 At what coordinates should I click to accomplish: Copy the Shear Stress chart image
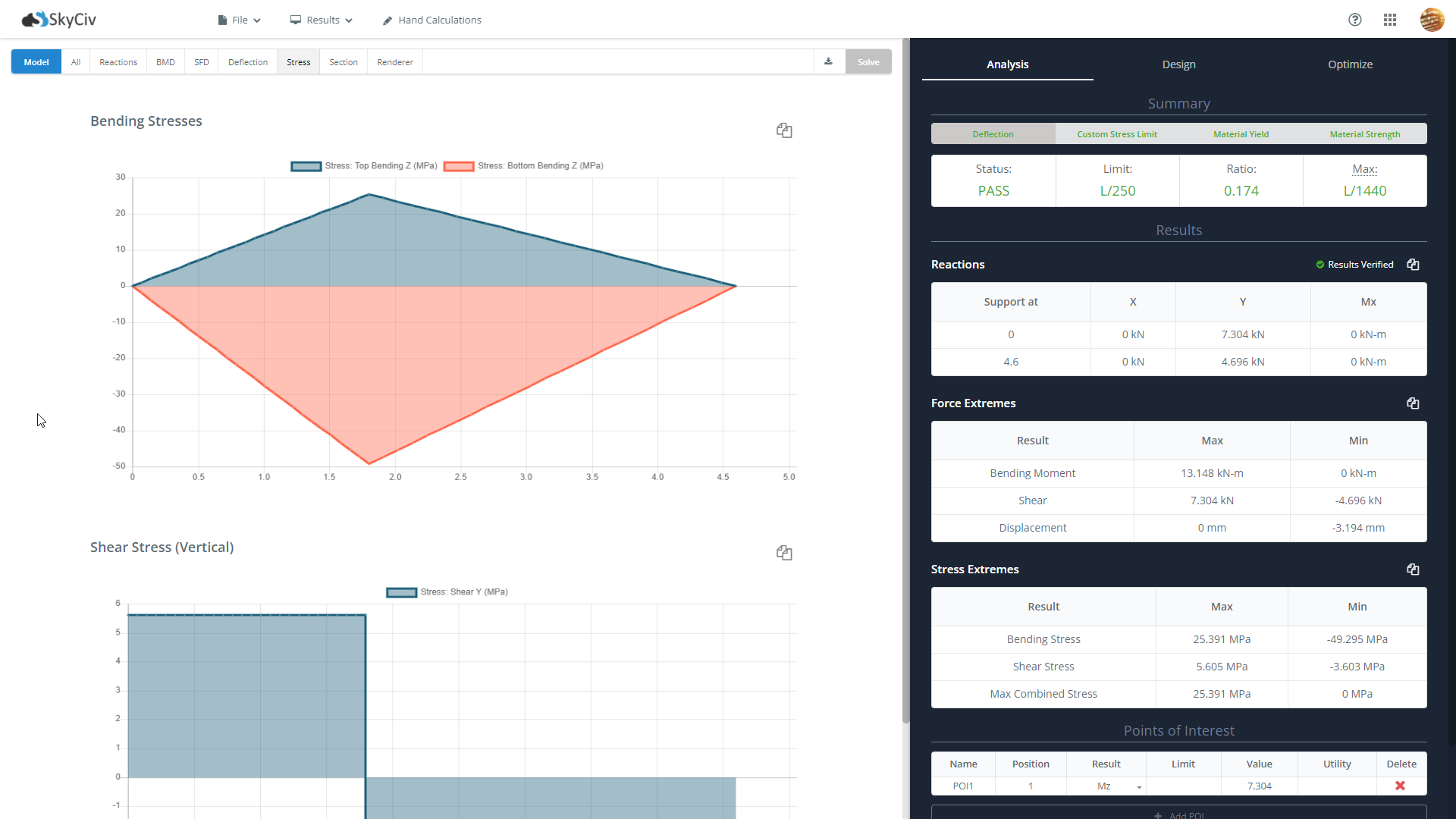(784, 553)
